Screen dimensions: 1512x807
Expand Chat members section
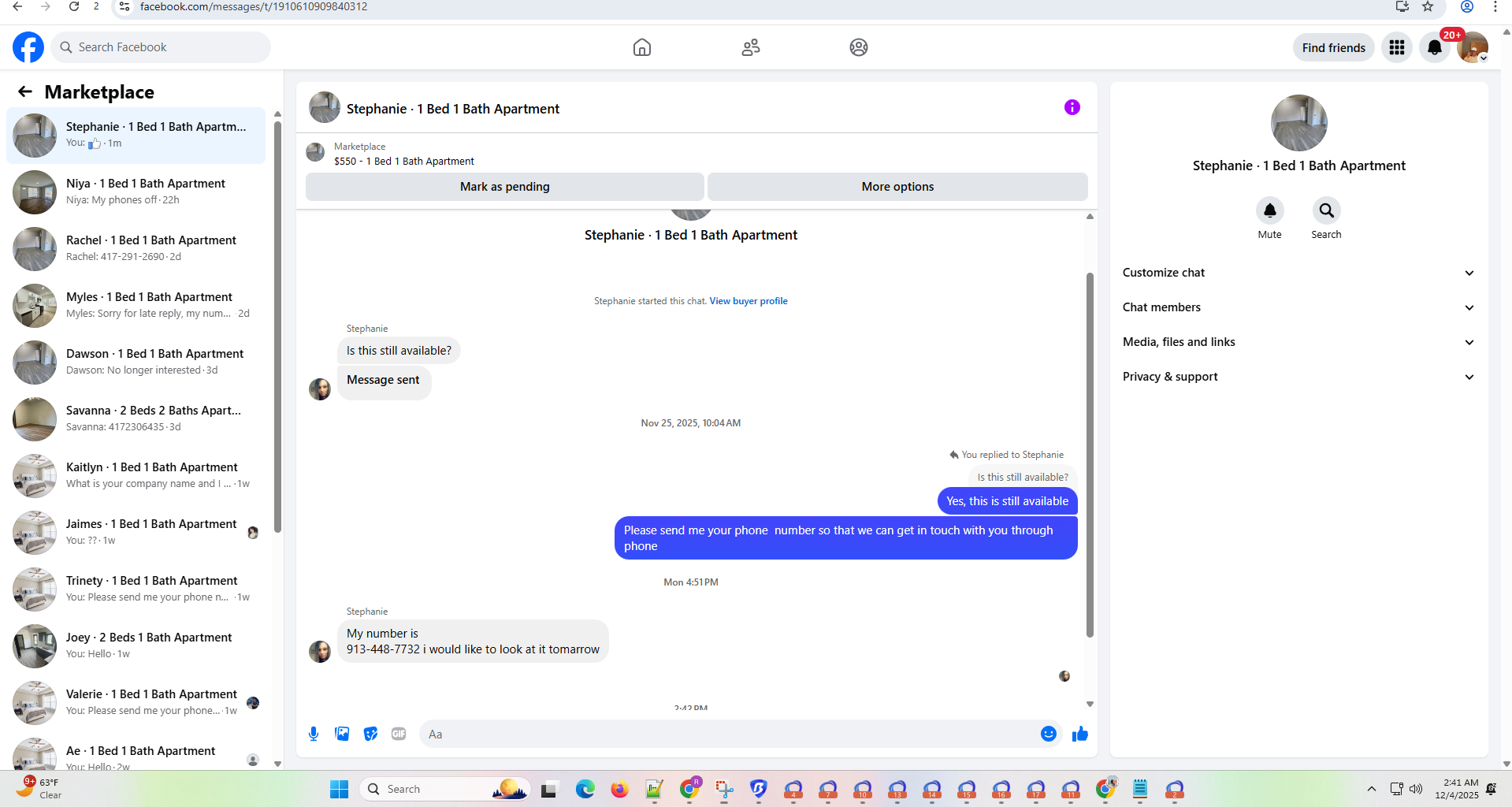click(x=1298, y=307)
